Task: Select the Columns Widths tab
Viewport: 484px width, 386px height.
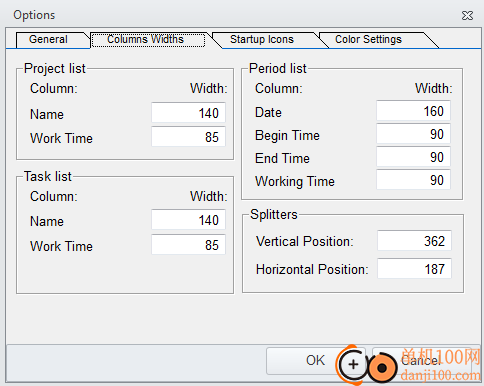Action: (x=148, y=40)
